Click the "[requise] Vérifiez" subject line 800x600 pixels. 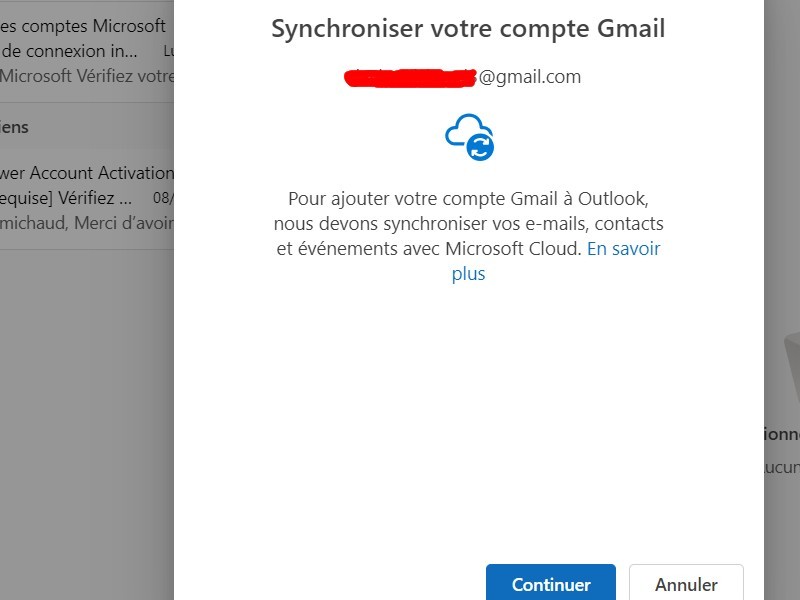[66, 197]
